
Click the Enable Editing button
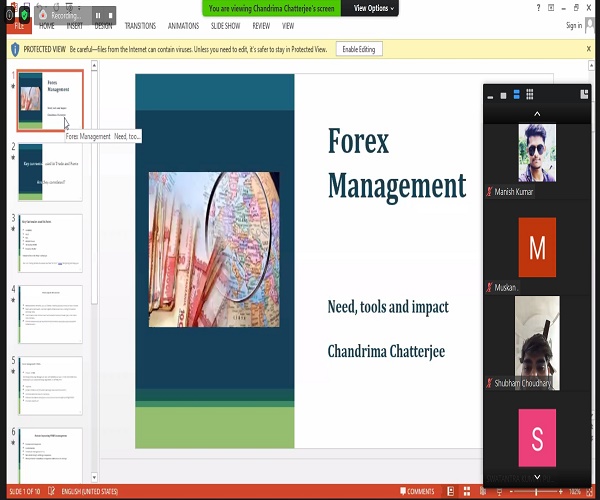[359, 49]
